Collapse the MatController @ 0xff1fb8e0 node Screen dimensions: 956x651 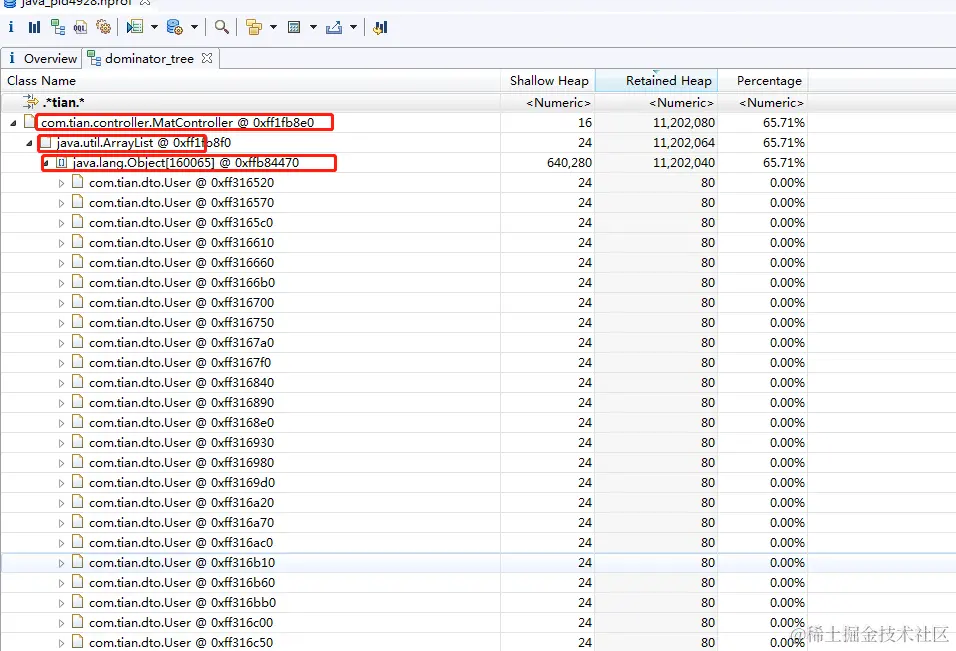point(13,123)
